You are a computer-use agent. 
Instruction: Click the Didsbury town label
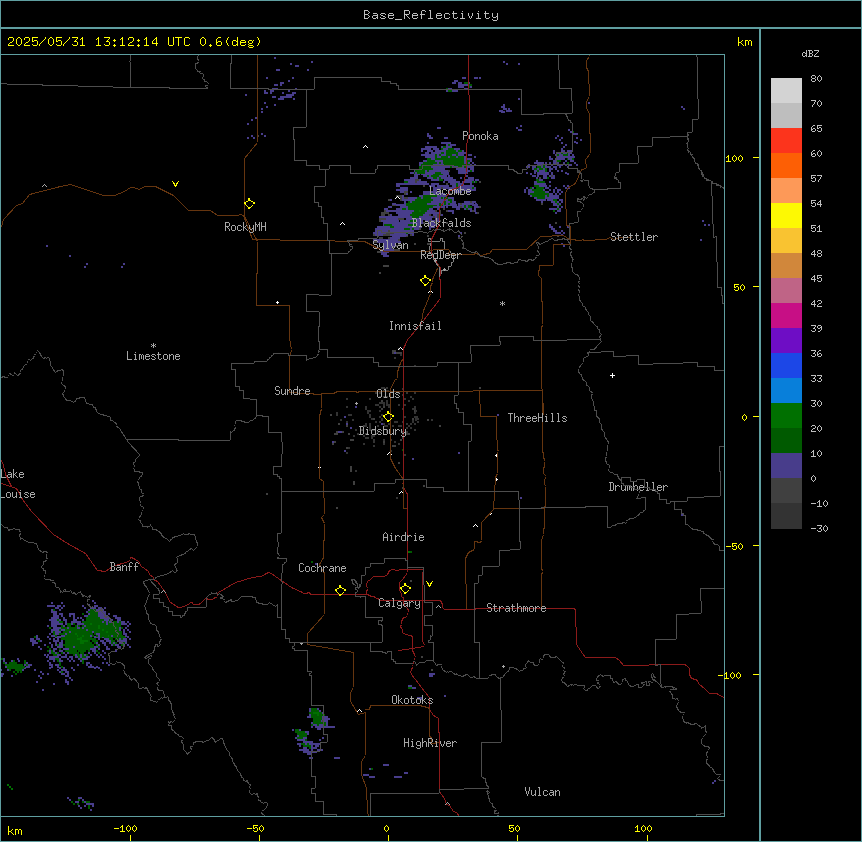coord(383,431)
